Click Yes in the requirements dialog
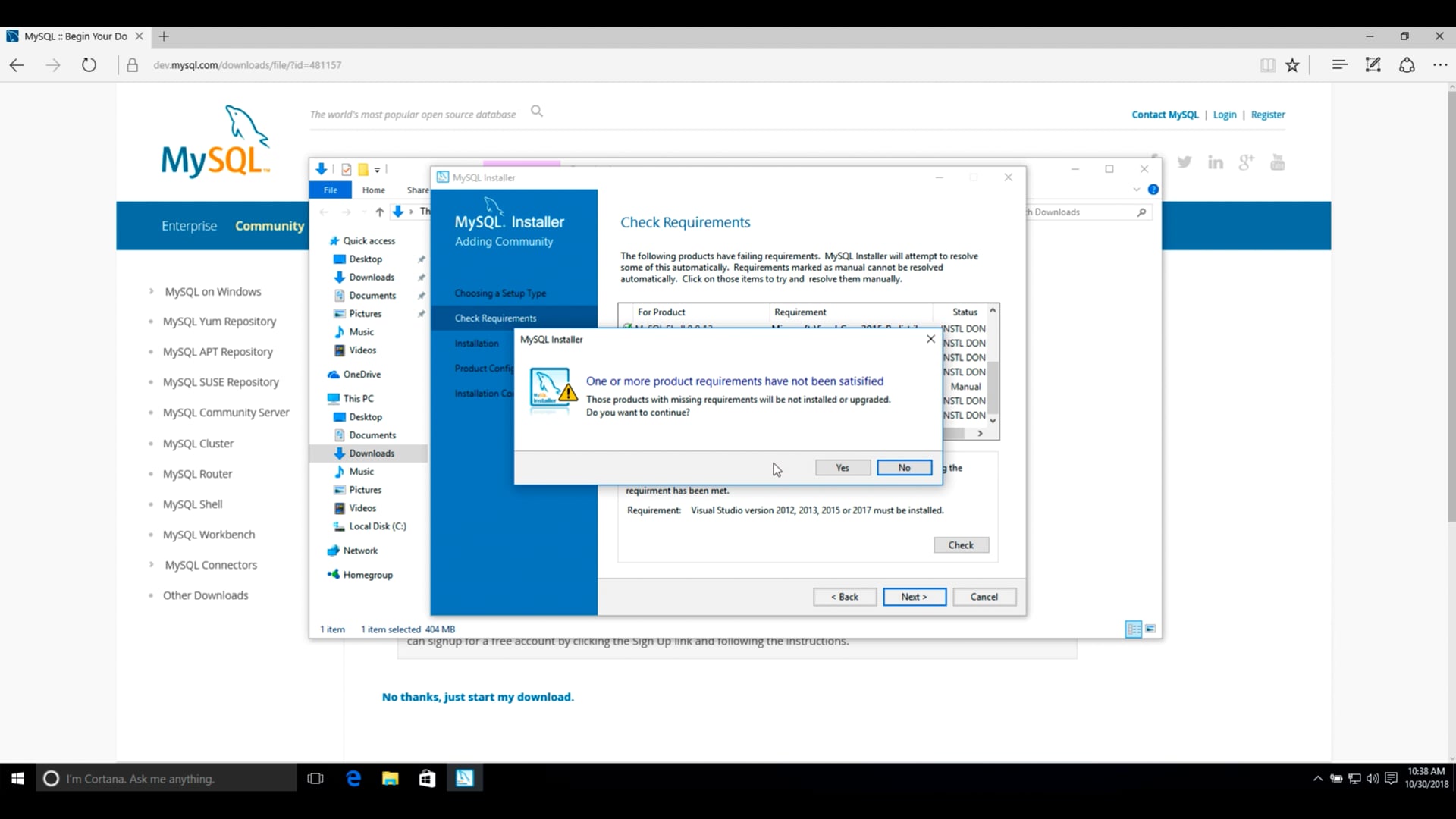This screenshot has width=1456, height=819. point(843,468)
